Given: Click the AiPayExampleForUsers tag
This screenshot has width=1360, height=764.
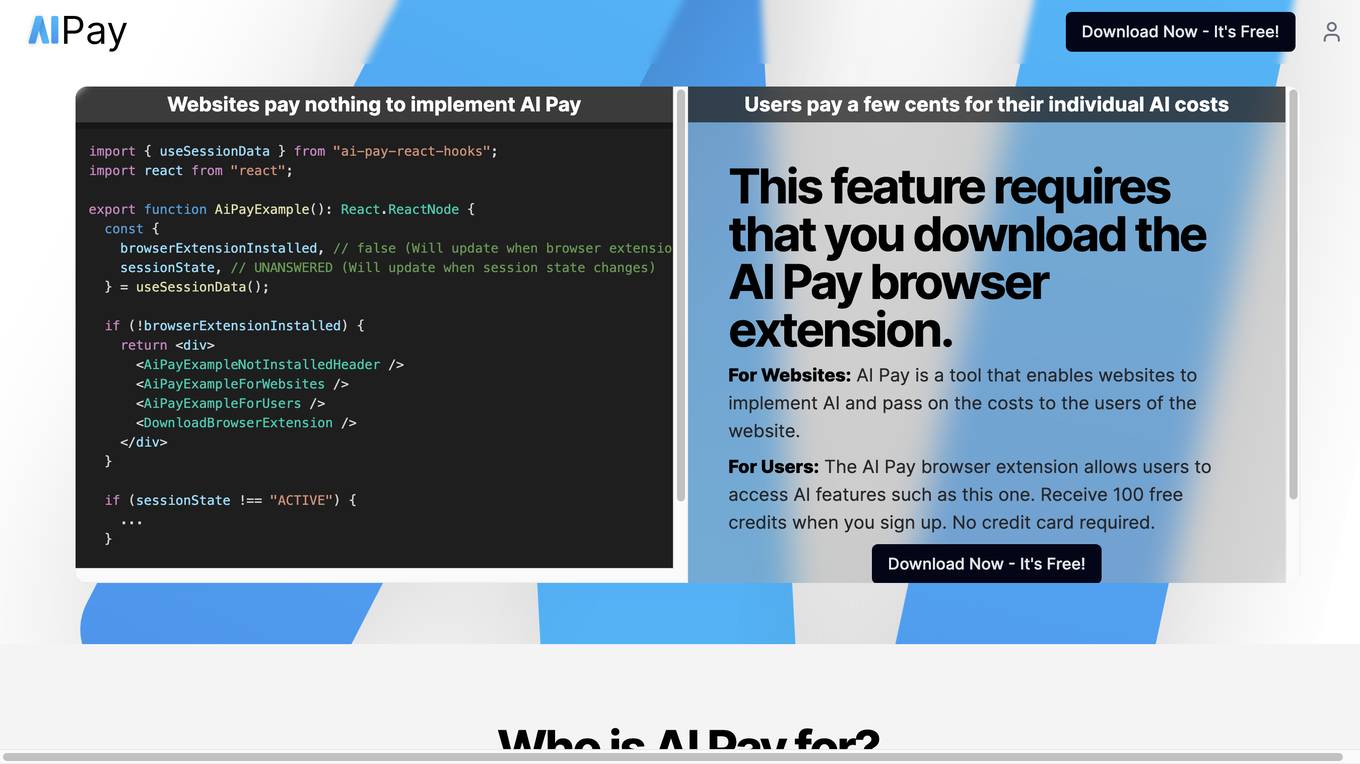Looking at the screenshot, I should tap(231, 403).
